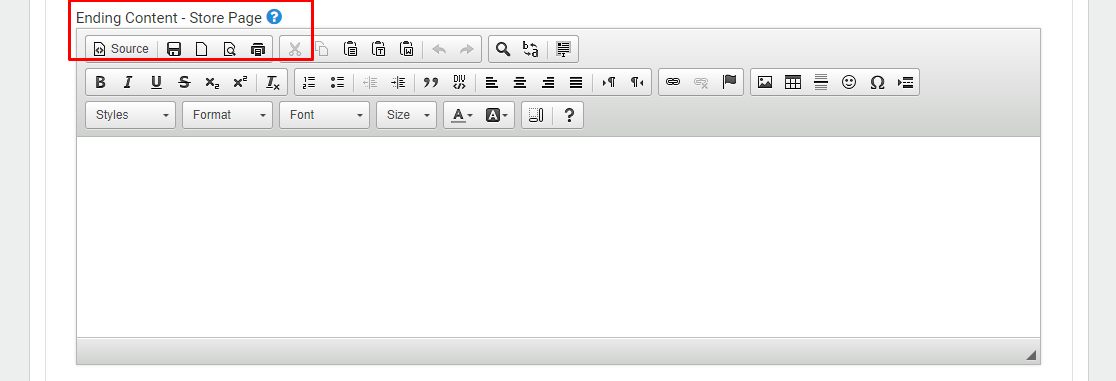Screen dimensions: 1116x381
Task: Insert a page break
Action: (905, 82)
